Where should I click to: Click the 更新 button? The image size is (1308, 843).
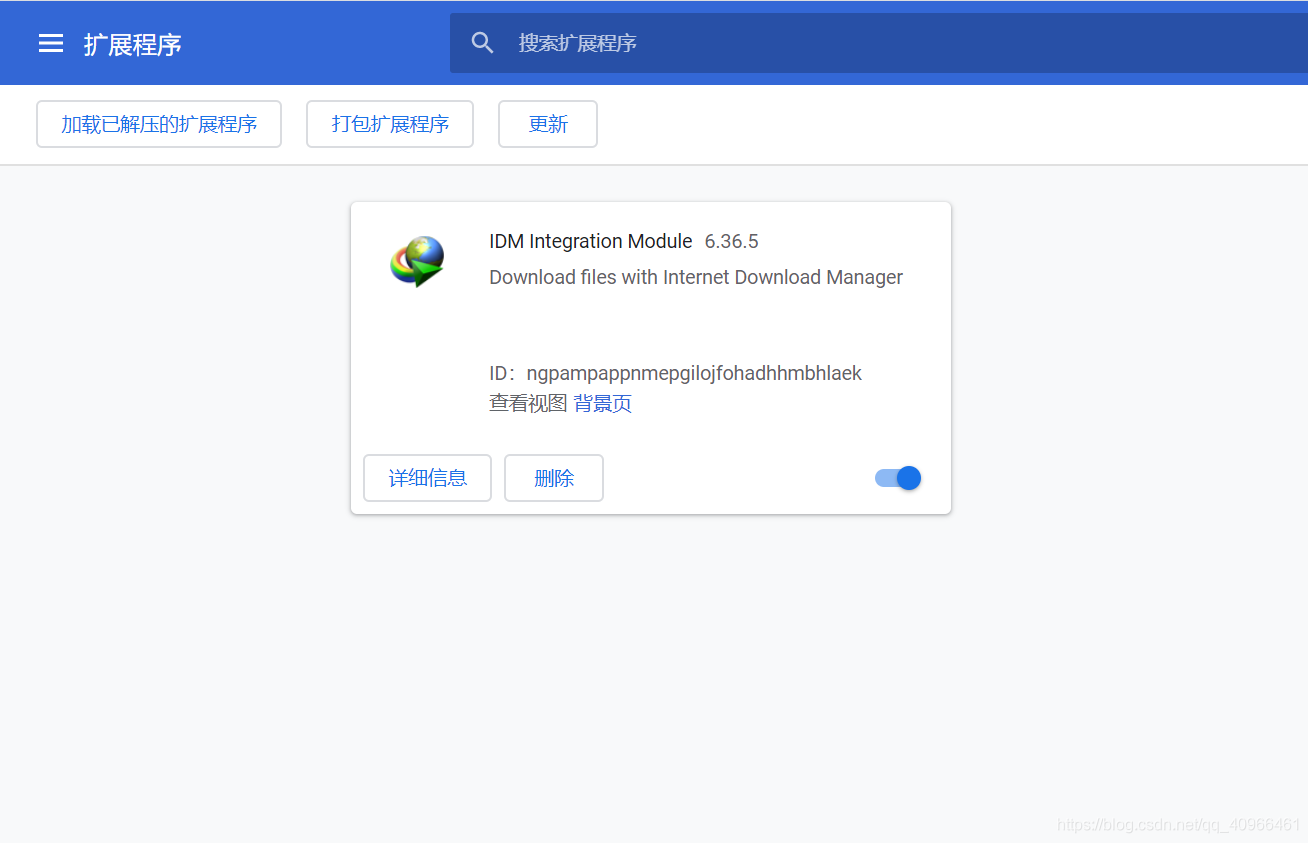point(548,124)
